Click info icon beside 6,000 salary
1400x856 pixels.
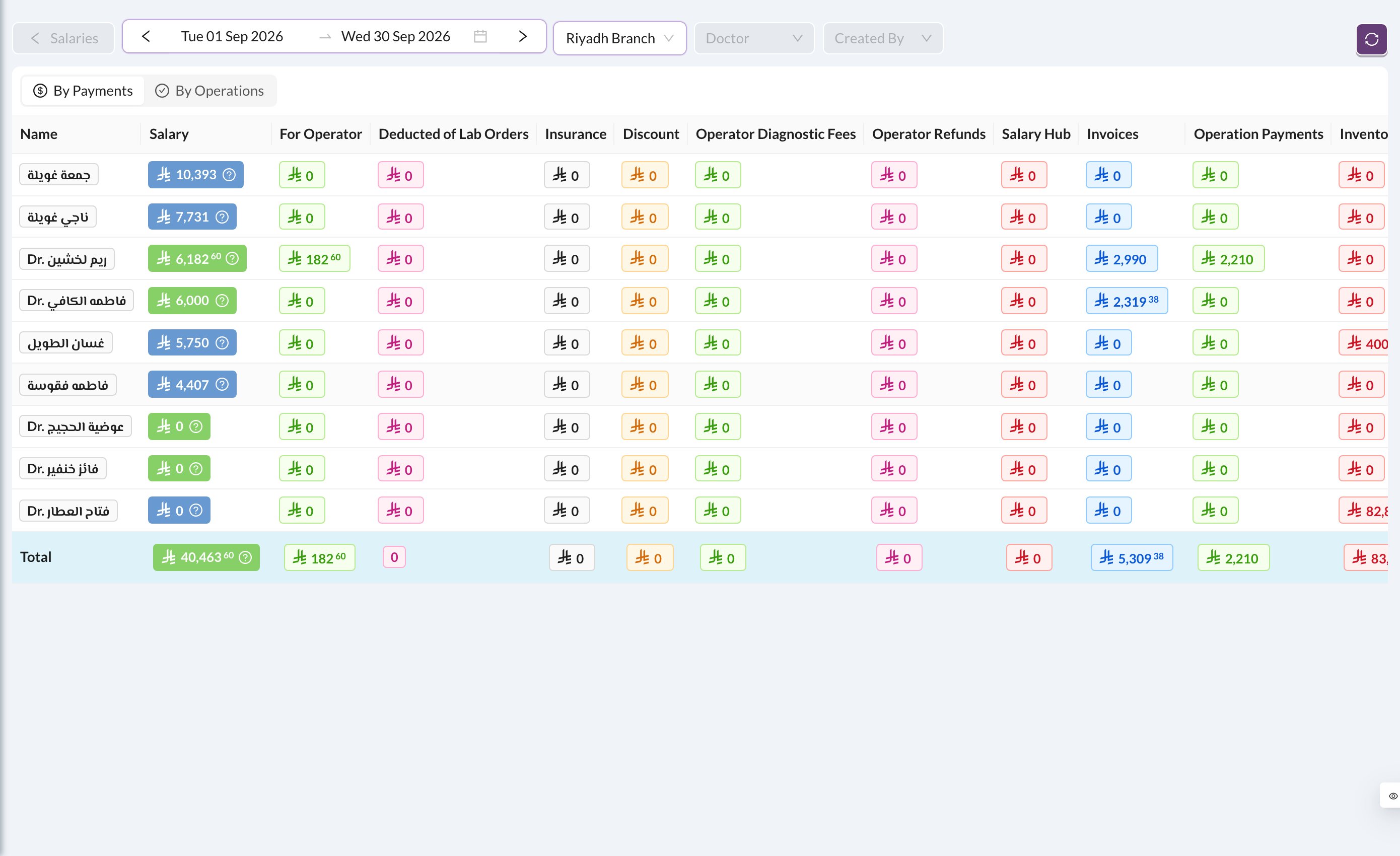click(222, 301)
